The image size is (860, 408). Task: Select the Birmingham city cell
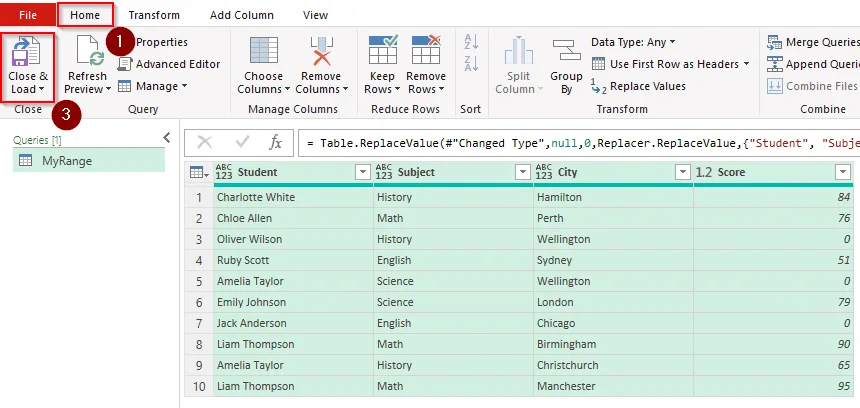pos(613,344)
